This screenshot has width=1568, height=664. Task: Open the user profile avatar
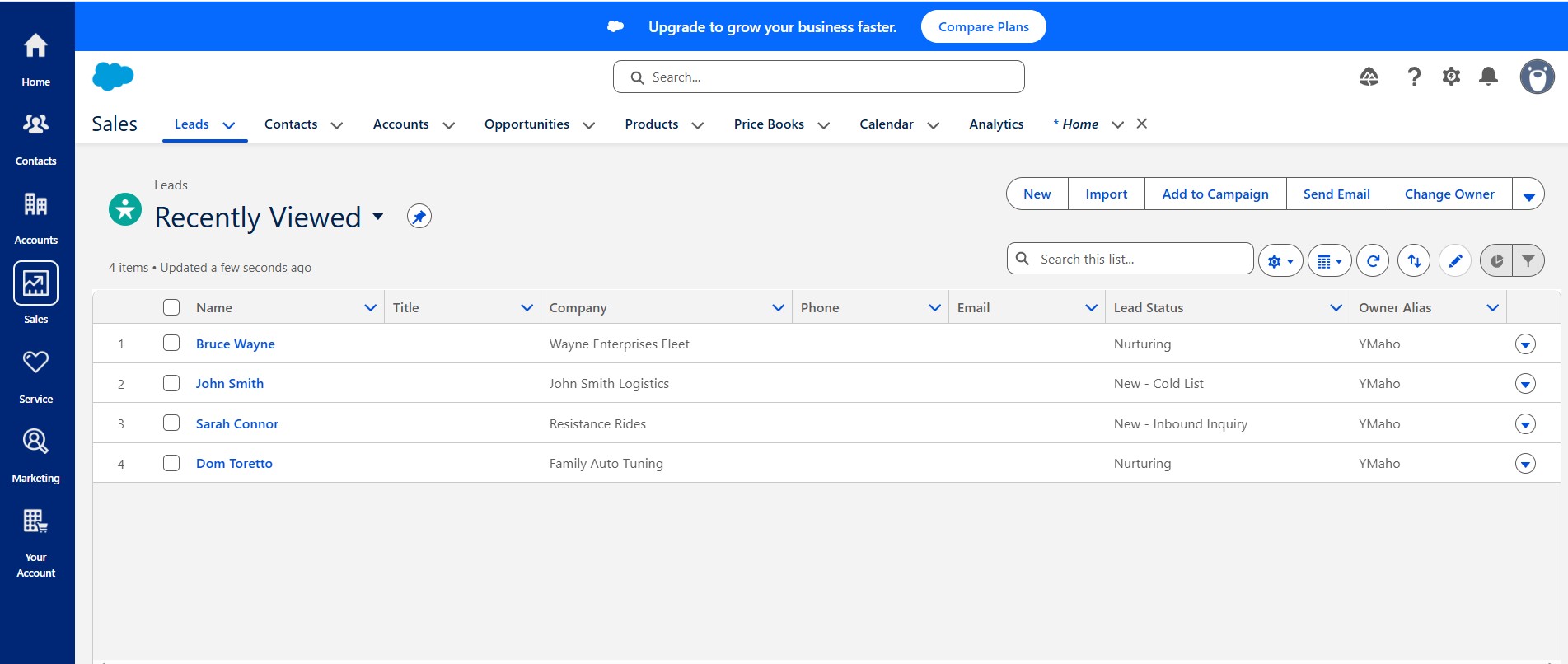point(1537,77)
